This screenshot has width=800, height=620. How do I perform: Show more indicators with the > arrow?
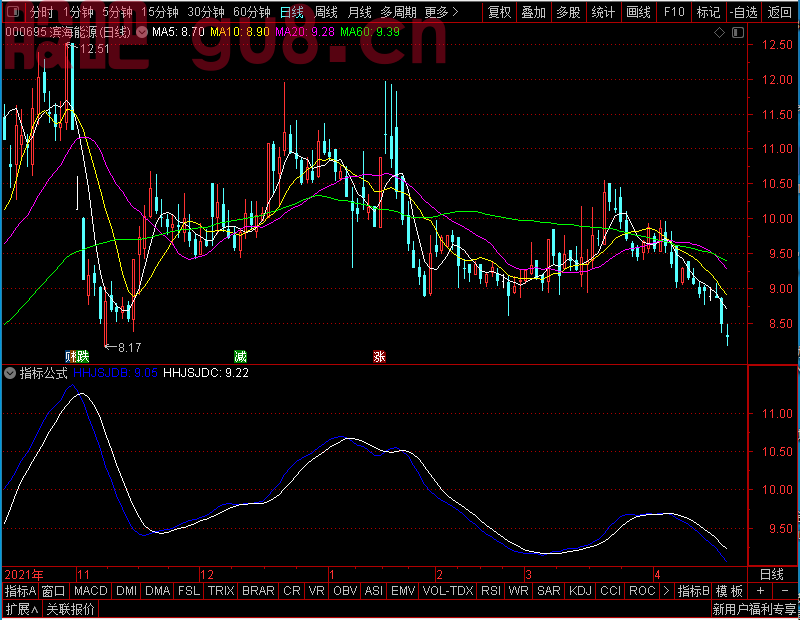[x=666, y=591]
